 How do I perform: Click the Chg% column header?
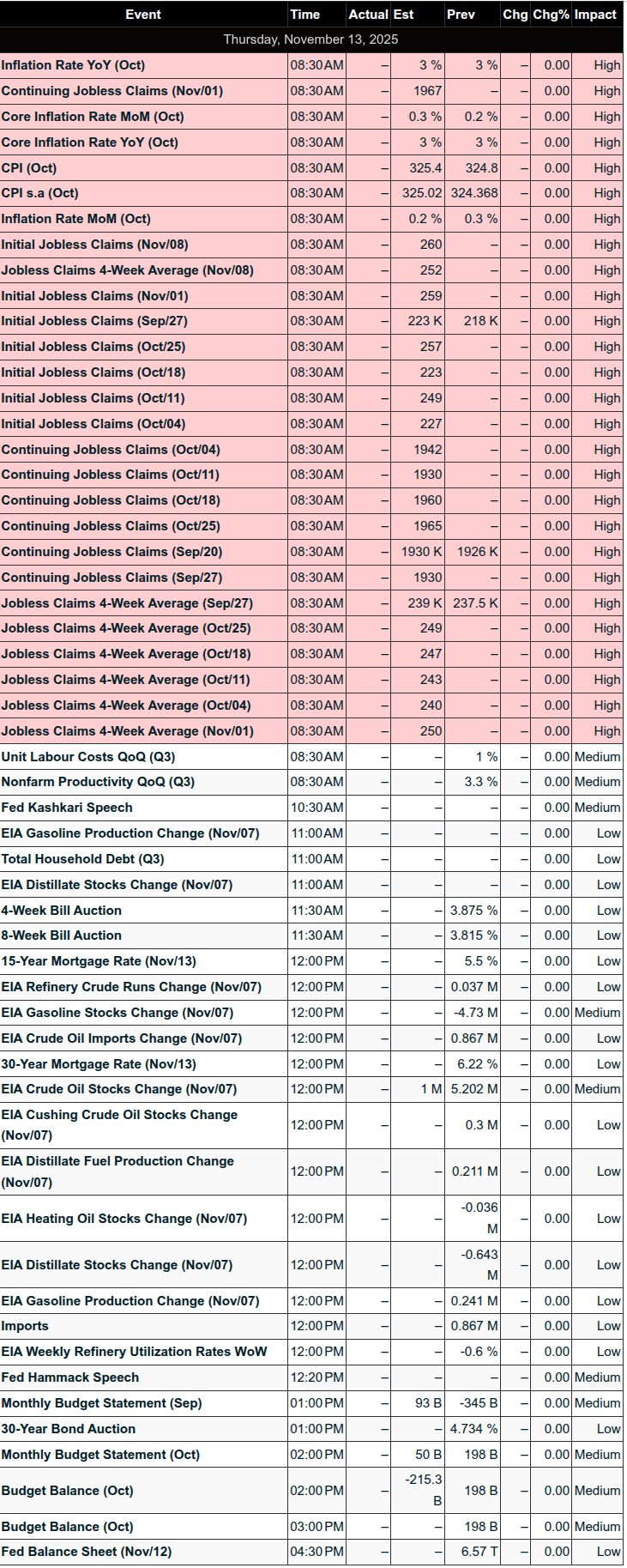[551, 15]
